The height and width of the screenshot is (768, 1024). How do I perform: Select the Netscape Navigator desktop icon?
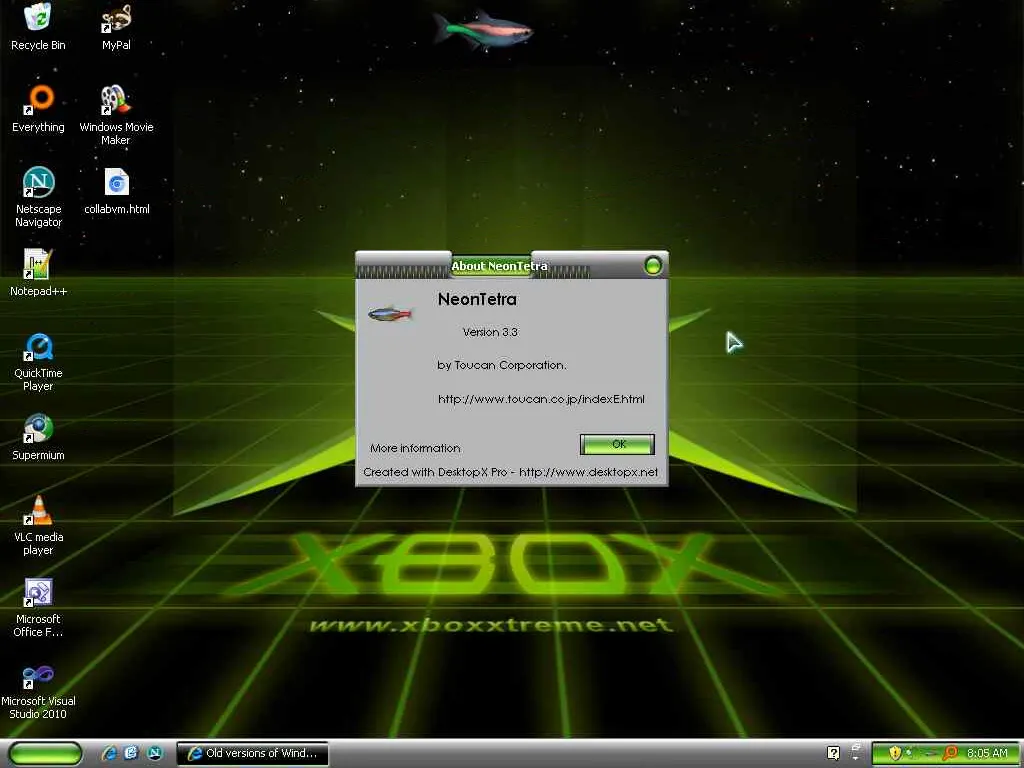click(39, 182)
